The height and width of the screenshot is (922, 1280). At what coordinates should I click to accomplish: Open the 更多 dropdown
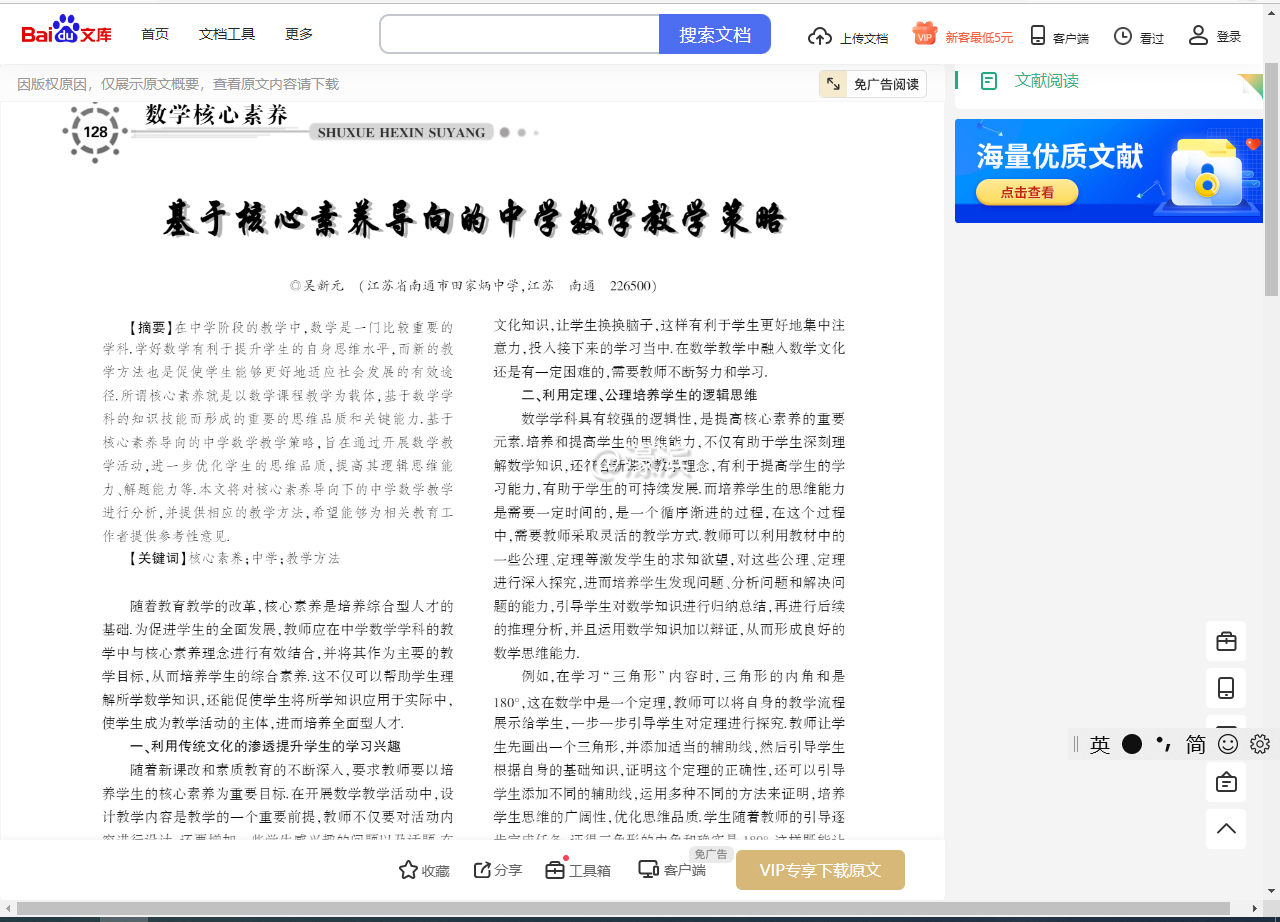(x=298, y=33)
